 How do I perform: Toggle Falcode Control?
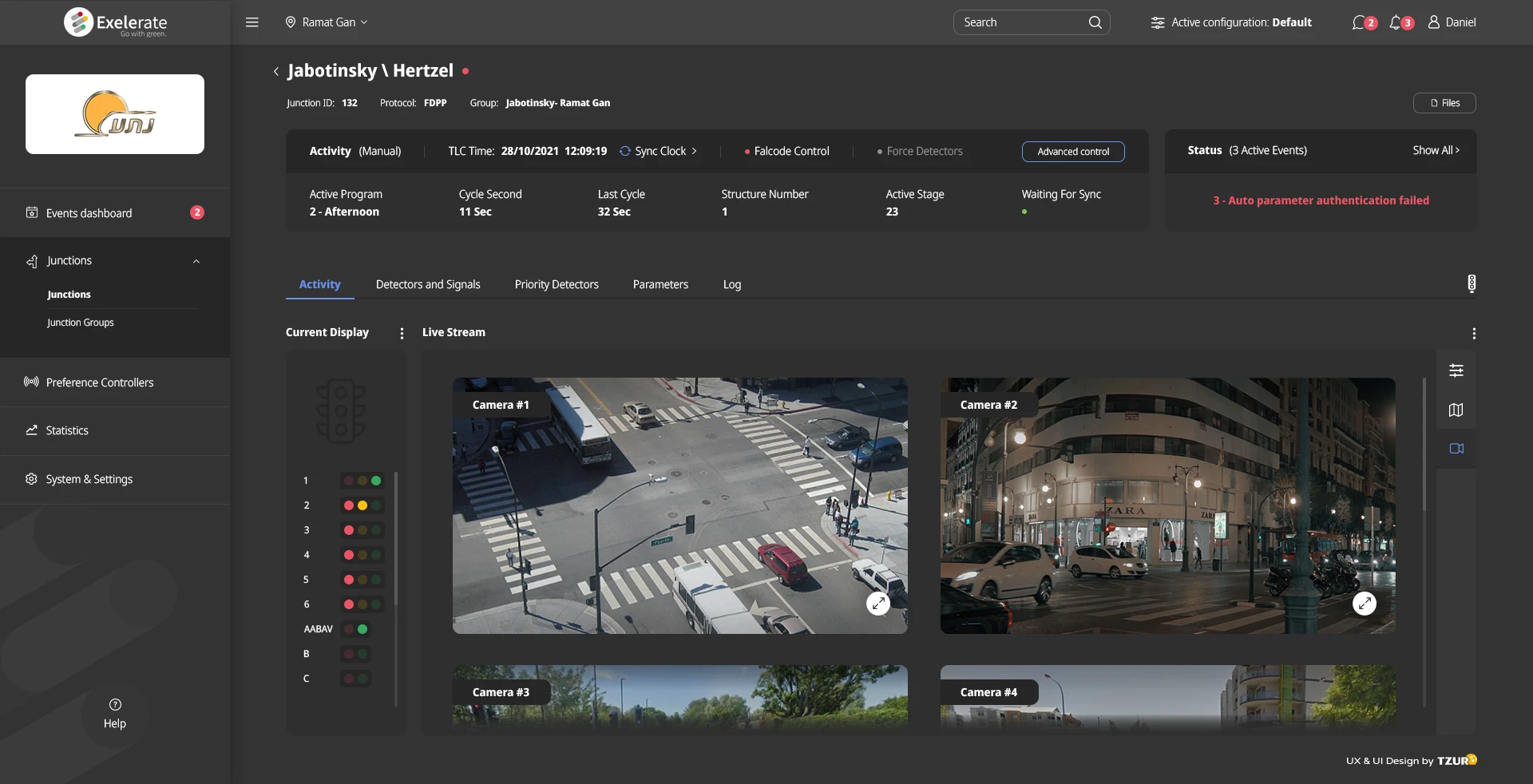787,151
